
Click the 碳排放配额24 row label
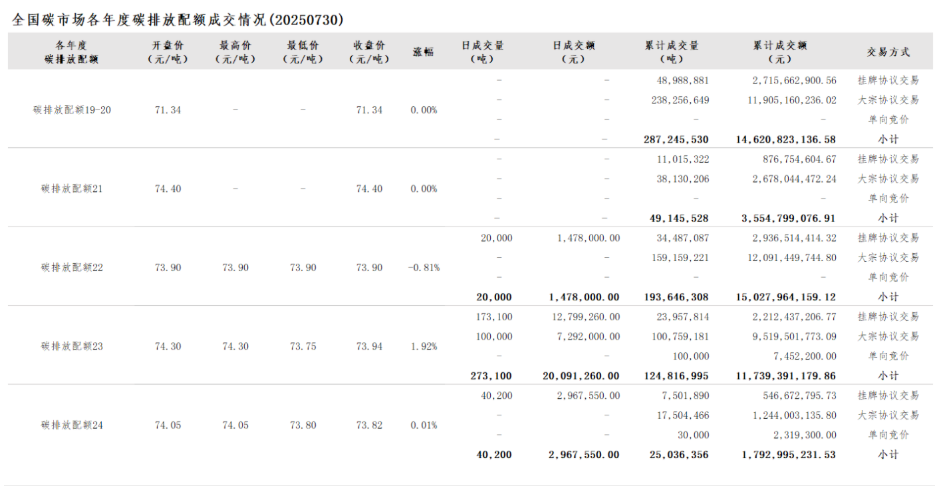[72, 425]
